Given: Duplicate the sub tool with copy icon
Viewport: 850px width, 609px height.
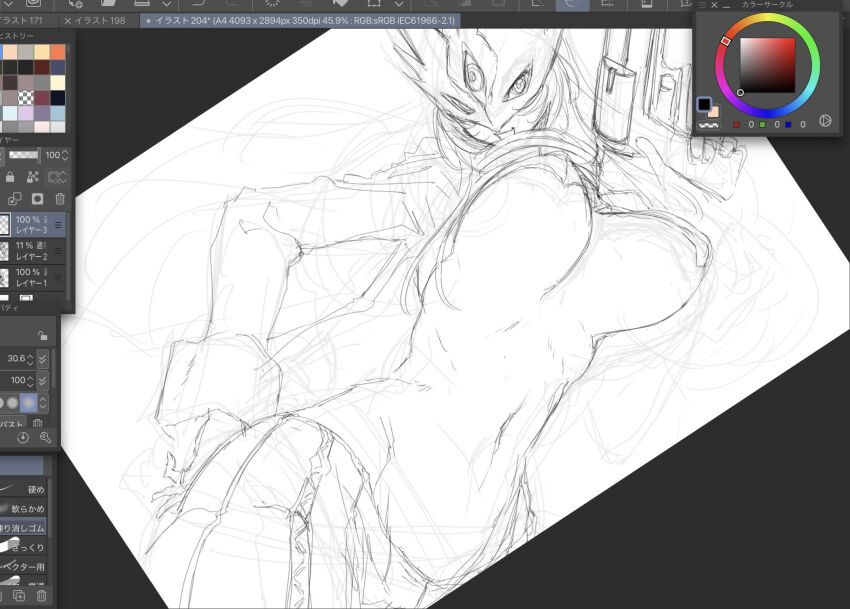Looking at the screenshot, I should [19, 596].
